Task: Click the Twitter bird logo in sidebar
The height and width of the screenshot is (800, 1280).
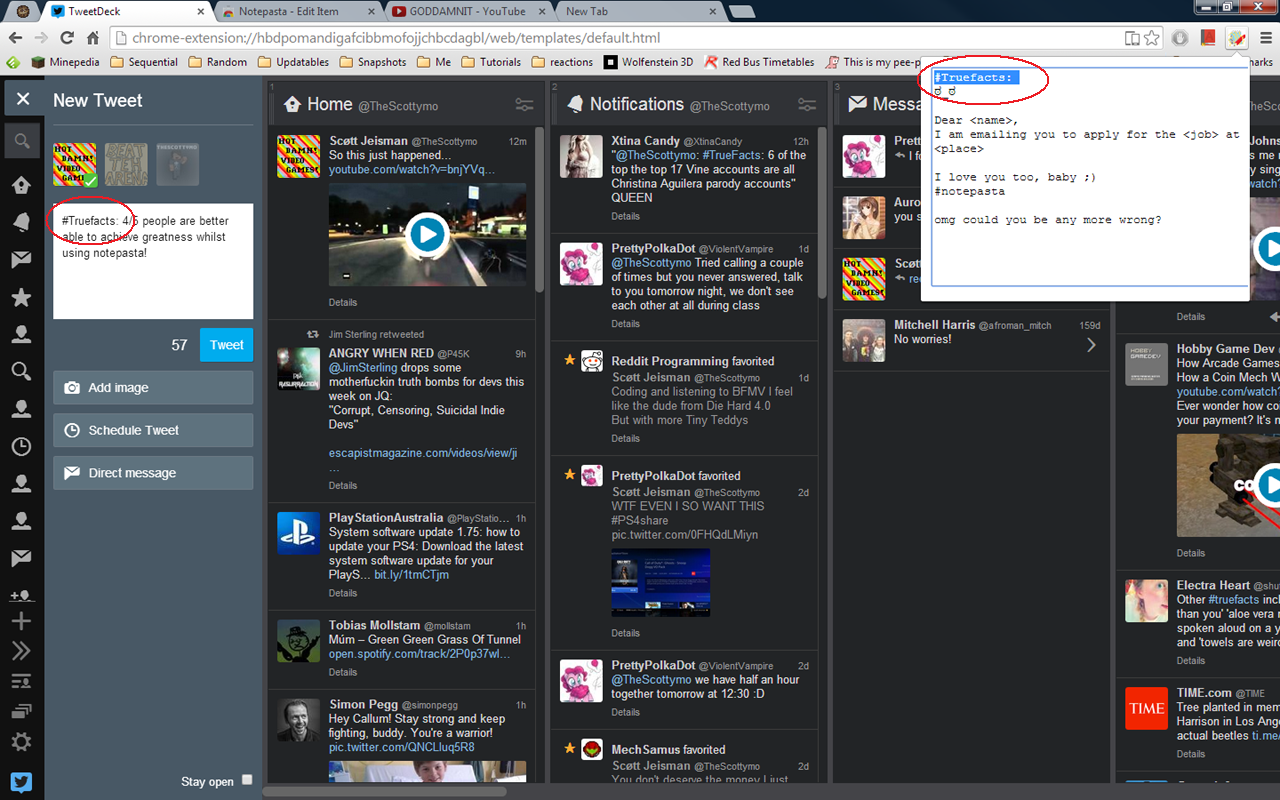Action: pyautogui.click(x=21, y=782)
